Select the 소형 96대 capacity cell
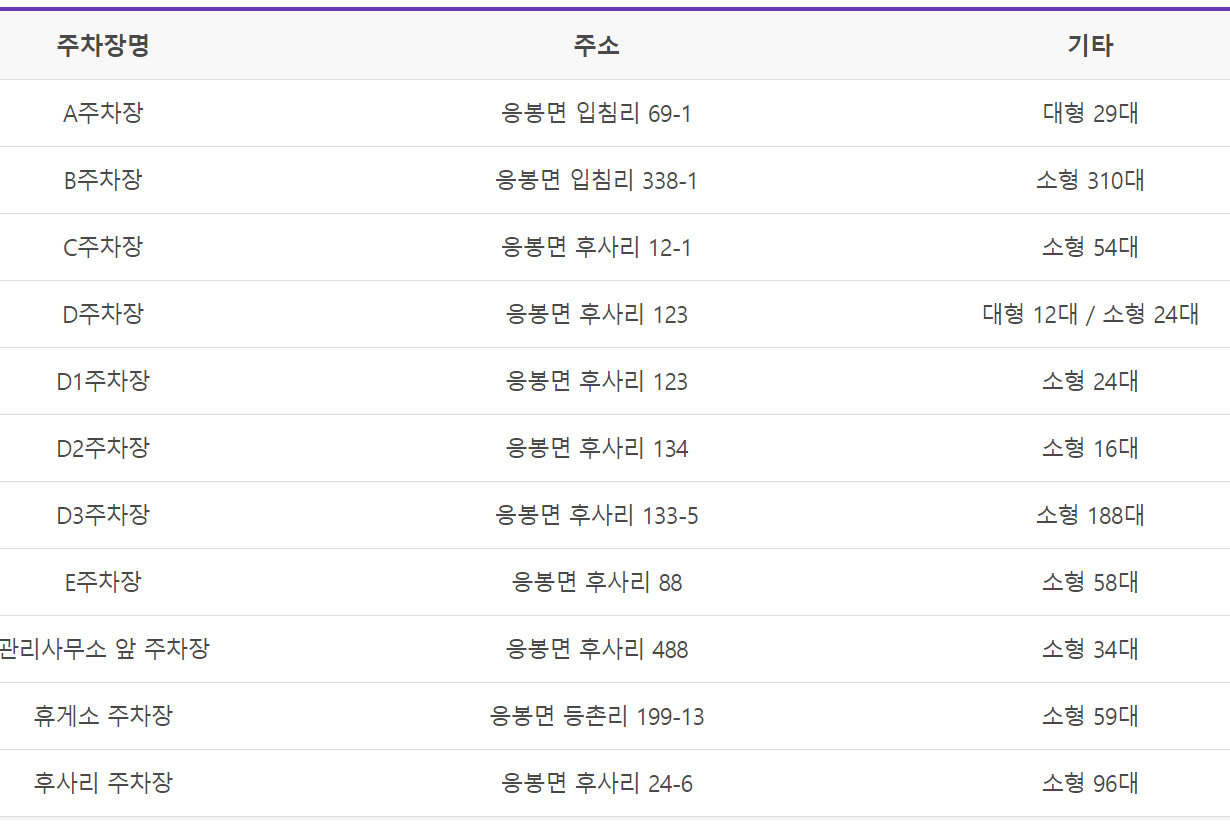1230x825 pixels. [x=1090, y=783]
